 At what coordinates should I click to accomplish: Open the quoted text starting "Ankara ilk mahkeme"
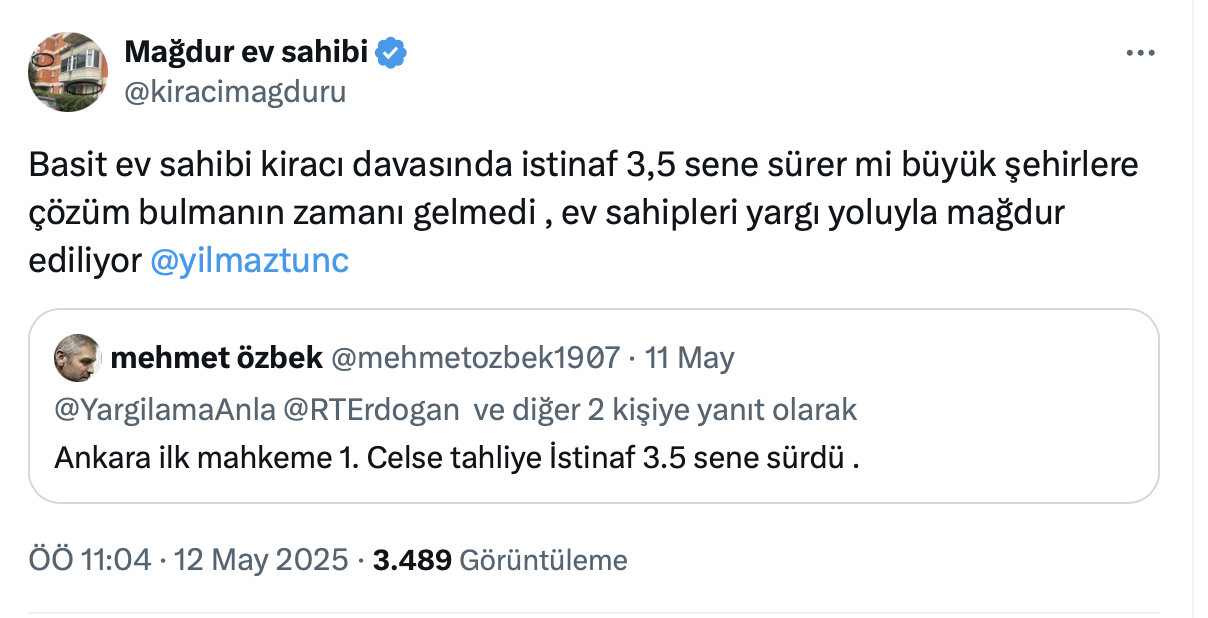pyautogui.click(x=457, y=459)
